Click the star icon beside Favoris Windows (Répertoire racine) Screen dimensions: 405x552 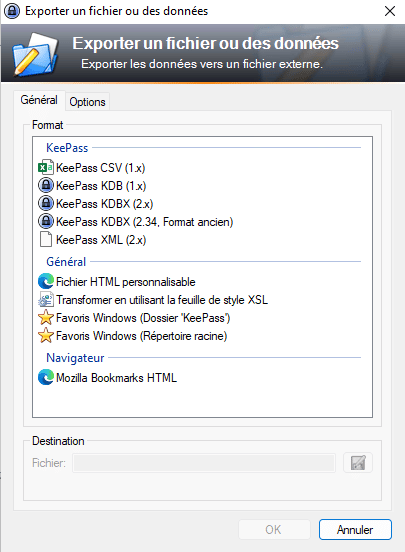pyautogui.click(x=46, y=335)
